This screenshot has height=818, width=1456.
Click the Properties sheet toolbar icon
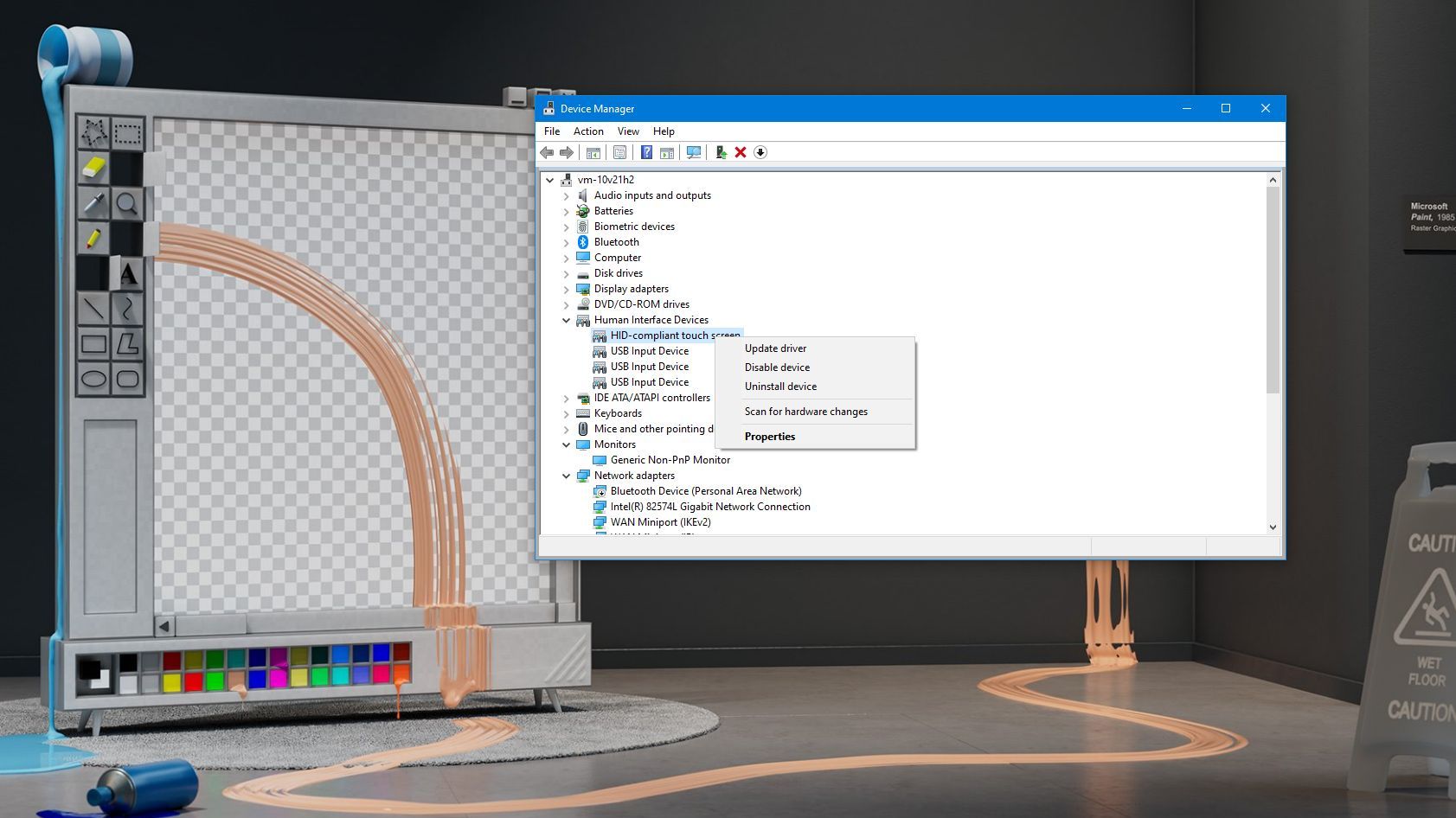pyautogui.click(x=619, y=152)
